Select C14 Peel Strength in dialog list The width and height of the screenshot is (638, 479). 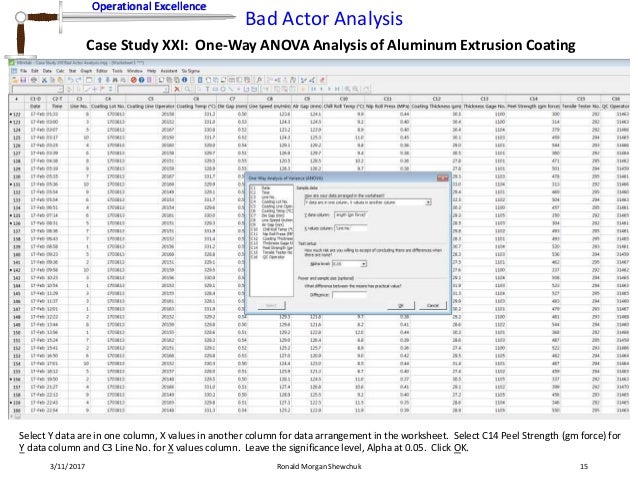click(x=271, y=247)
